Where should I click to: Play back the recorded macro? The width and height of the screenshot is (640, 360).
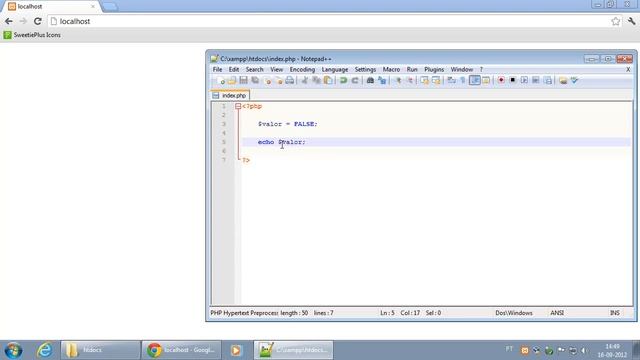524,80
